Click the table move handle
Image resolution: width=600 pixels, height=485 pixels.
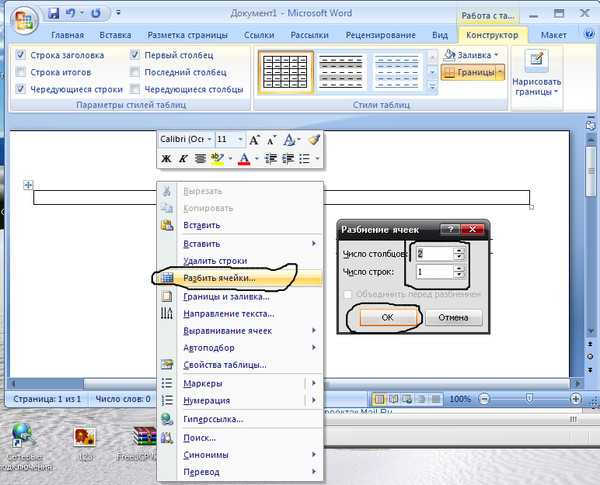28,185
